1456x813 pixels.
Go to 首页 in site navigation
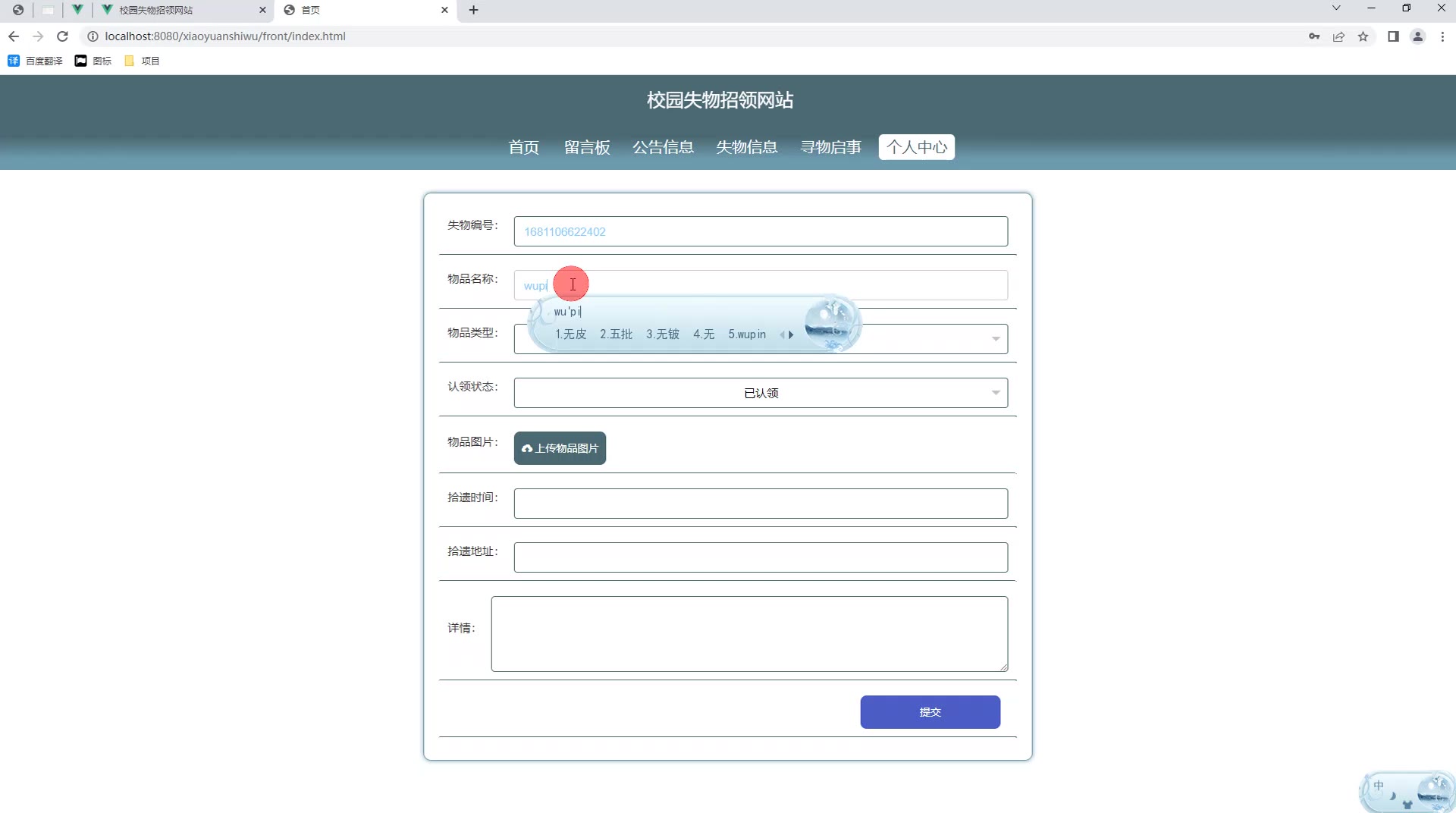523,147
